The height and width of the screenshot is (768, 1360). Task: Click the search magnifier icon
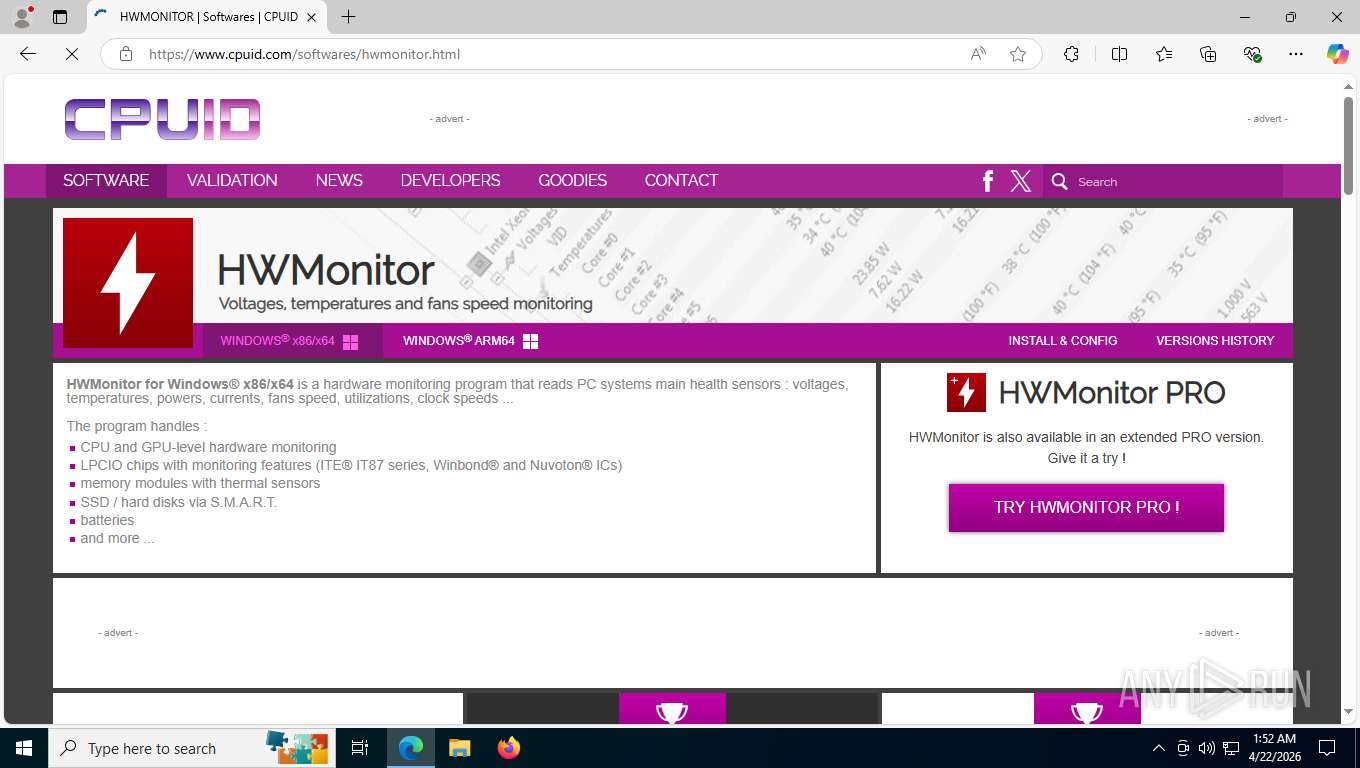pyautogui.click(x=1060, y=182)
